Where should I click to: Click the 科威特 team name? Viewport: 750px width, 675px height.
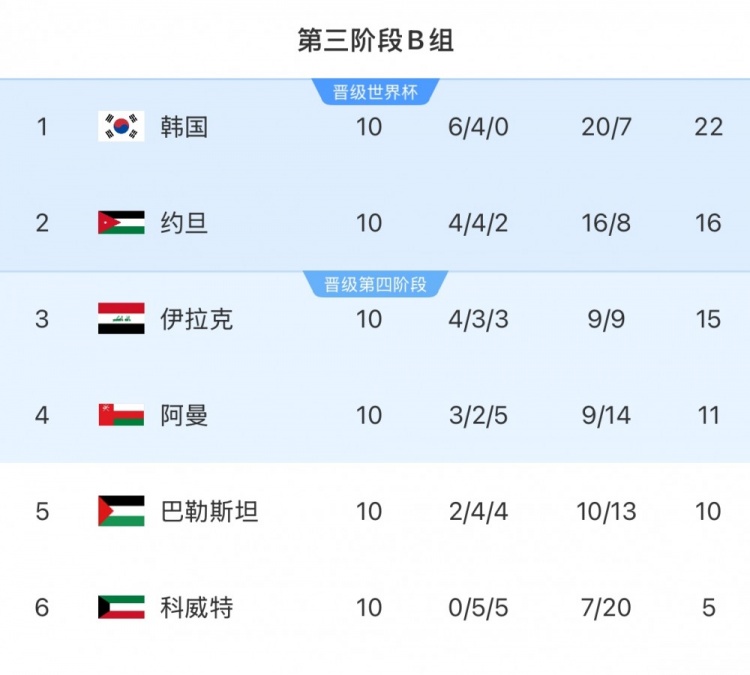pyautogui.click(x=197, y=607)
